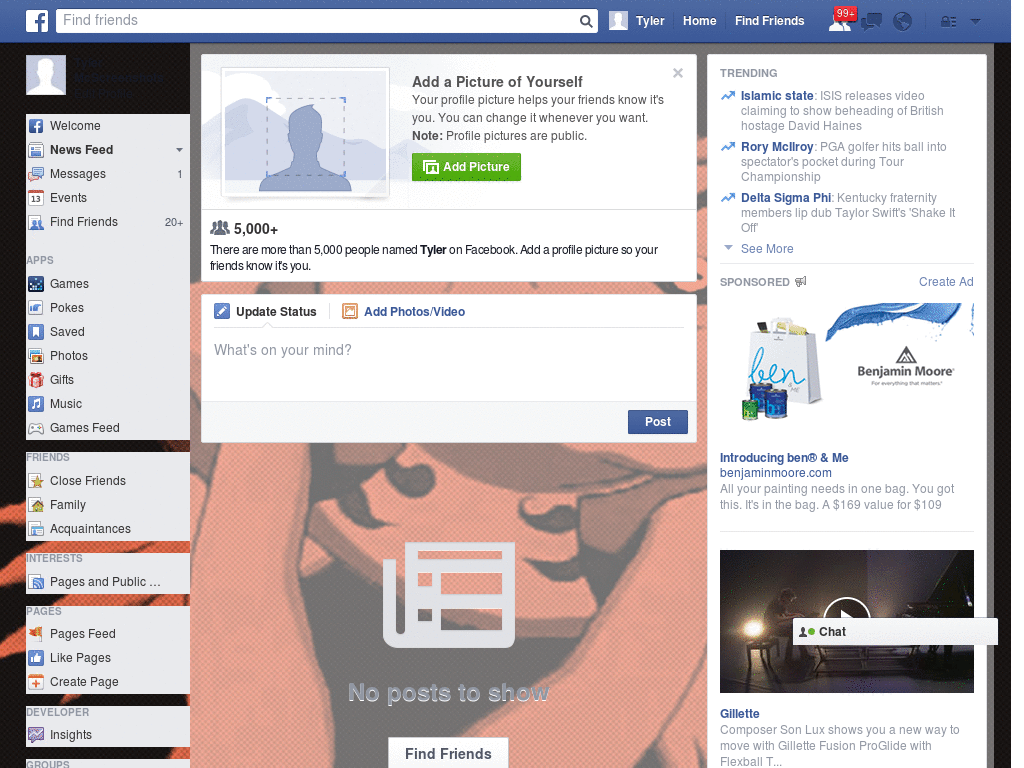This screenshot has height=768, width=1024.
Task: Open the Rory McIlroy trending link
Action: [x=776, y=147]
